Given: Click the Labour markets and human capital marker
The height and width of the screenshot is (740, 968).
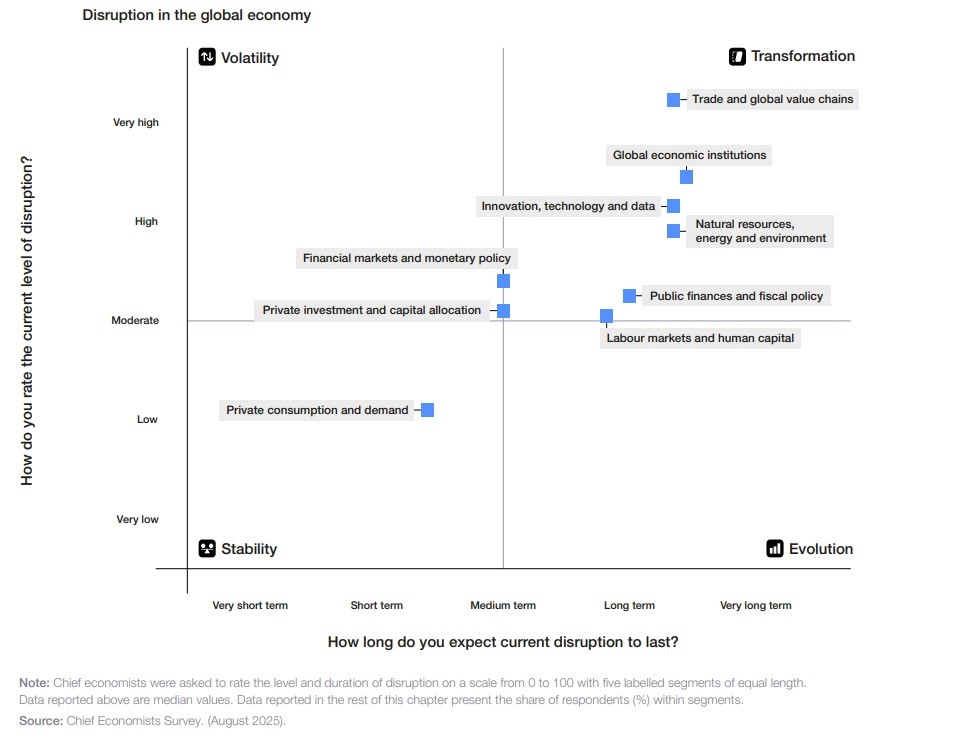Looking at the screenshot, I should 606,316.
